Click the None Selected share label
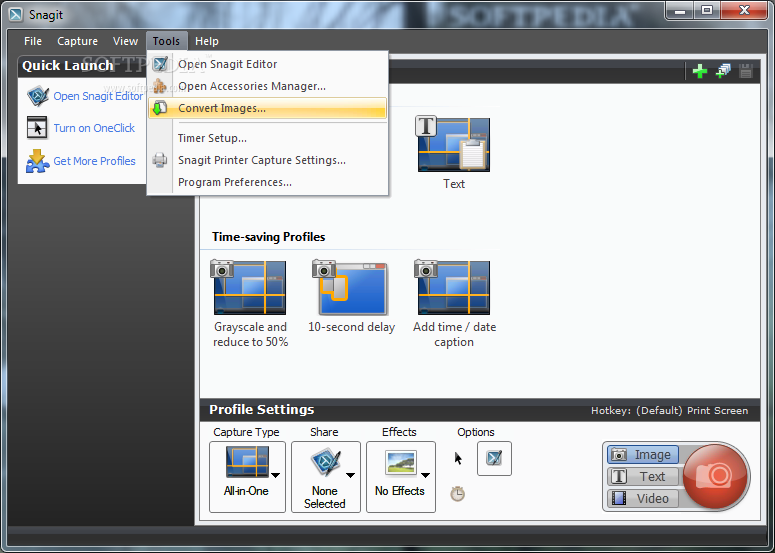Screen dimensions: 775x553 [325, 497]
